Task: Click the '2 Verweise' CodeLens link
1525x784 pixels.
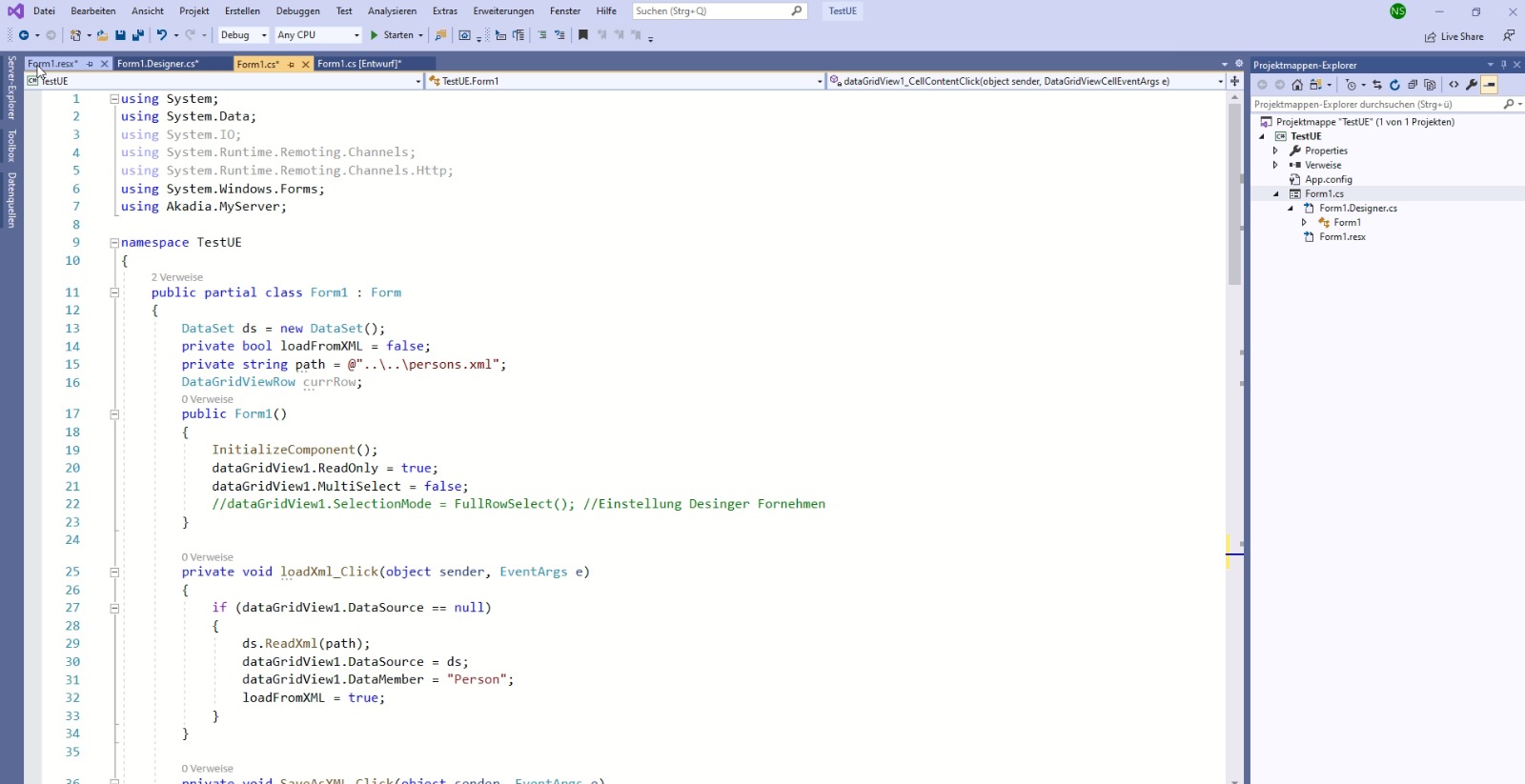Action: [177, 277]
